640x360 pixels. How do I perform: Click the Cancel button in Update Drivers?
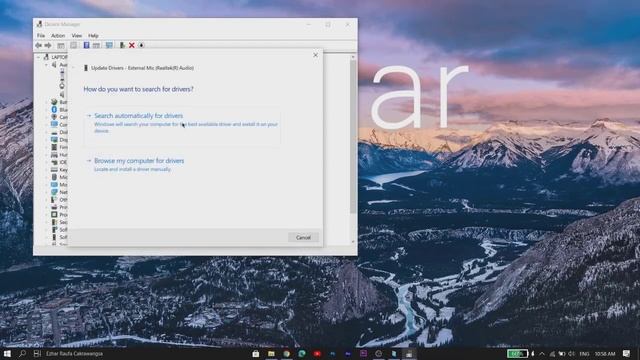click(303, 238)
